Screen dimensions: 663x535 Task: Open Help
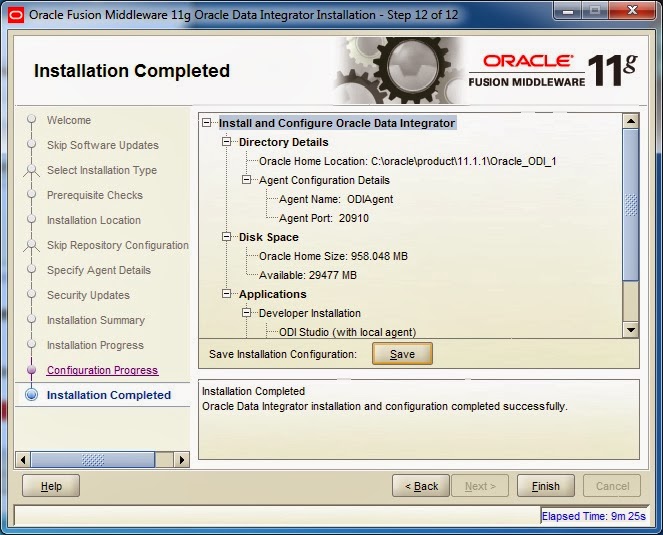51,486
